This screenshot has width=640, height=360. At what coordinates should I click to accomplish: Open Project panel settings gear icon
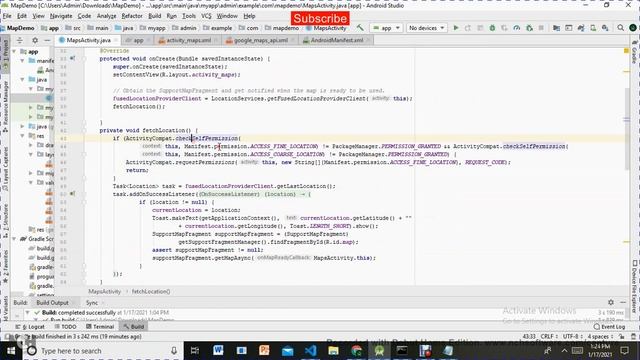[35, 40]
